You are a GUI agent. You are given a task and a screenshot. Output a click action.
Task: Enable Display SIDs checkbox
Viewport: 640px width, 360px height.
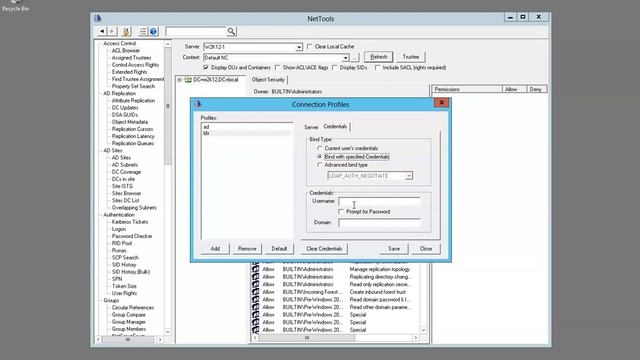(335, 67)
